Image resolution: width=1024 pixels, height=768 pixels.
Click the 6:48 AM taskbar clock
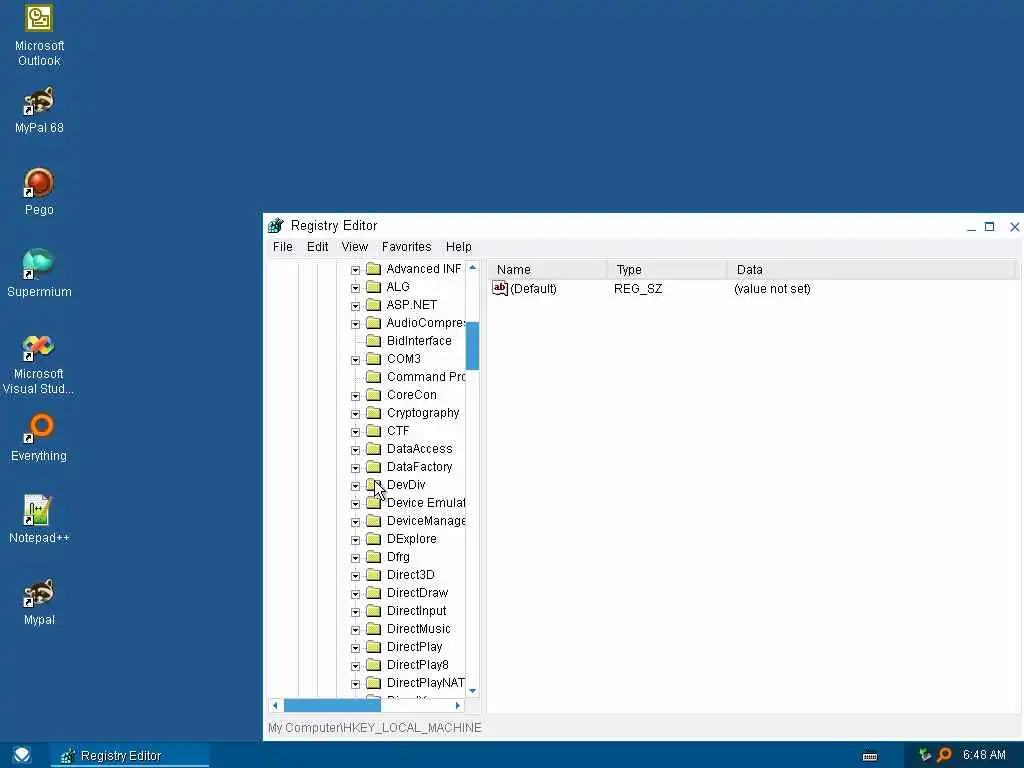pos(984,755)
